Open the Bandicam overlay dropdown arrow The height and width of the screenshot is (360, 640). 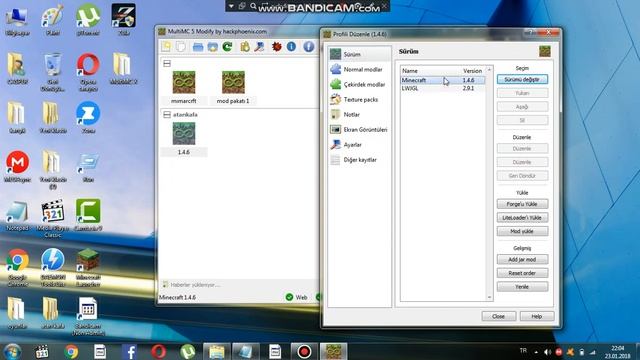coord(231,6)
